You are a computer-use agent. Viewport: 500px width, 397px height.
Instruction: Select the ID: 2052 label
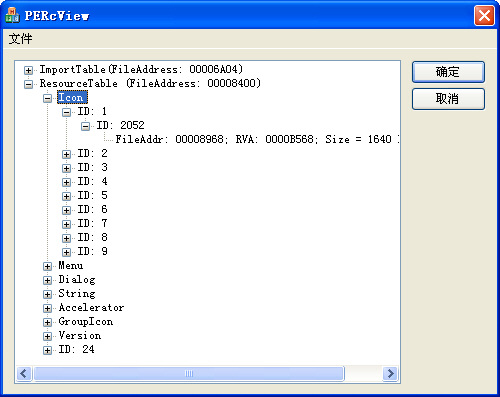pyautogui.click(x=120, y=125)
